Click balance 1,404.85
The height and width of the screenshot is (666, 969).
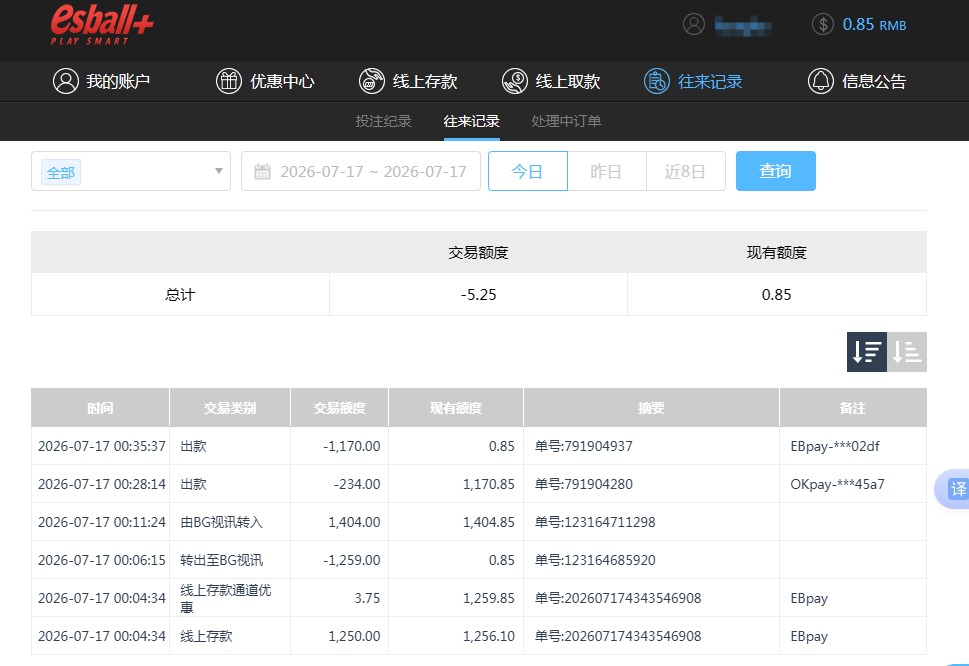(489, 522)
